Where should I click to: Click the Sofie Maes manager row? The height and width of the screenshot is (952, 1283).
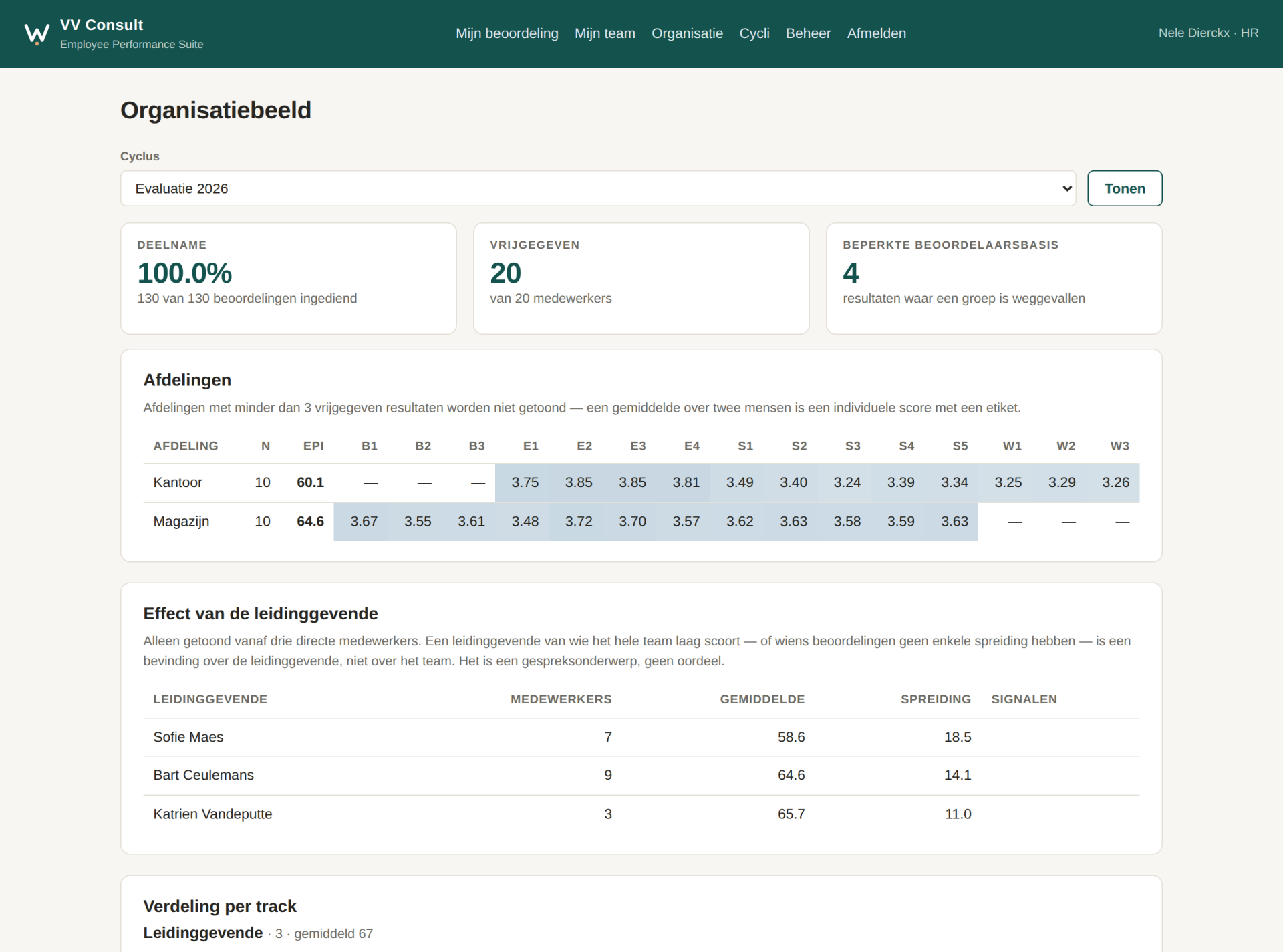tap(641, 737)
